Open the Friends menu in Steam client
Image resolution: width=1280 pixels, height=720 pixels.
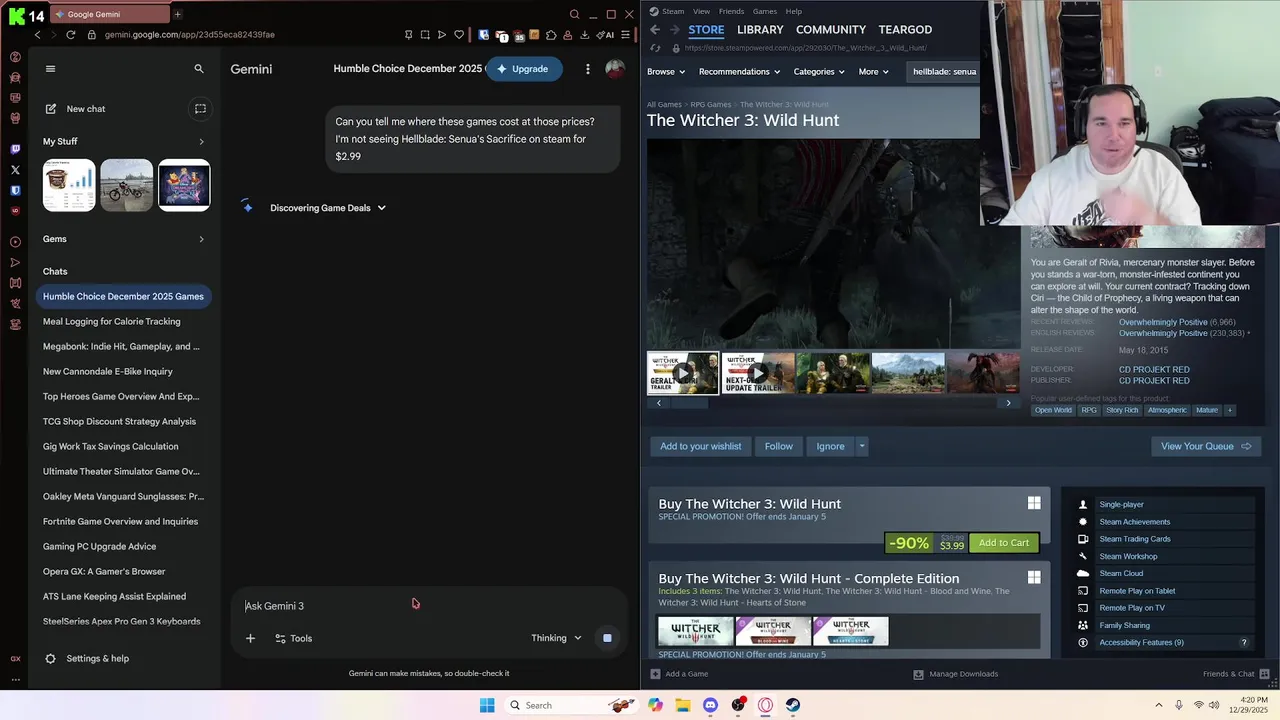click(x=731, y=11)
